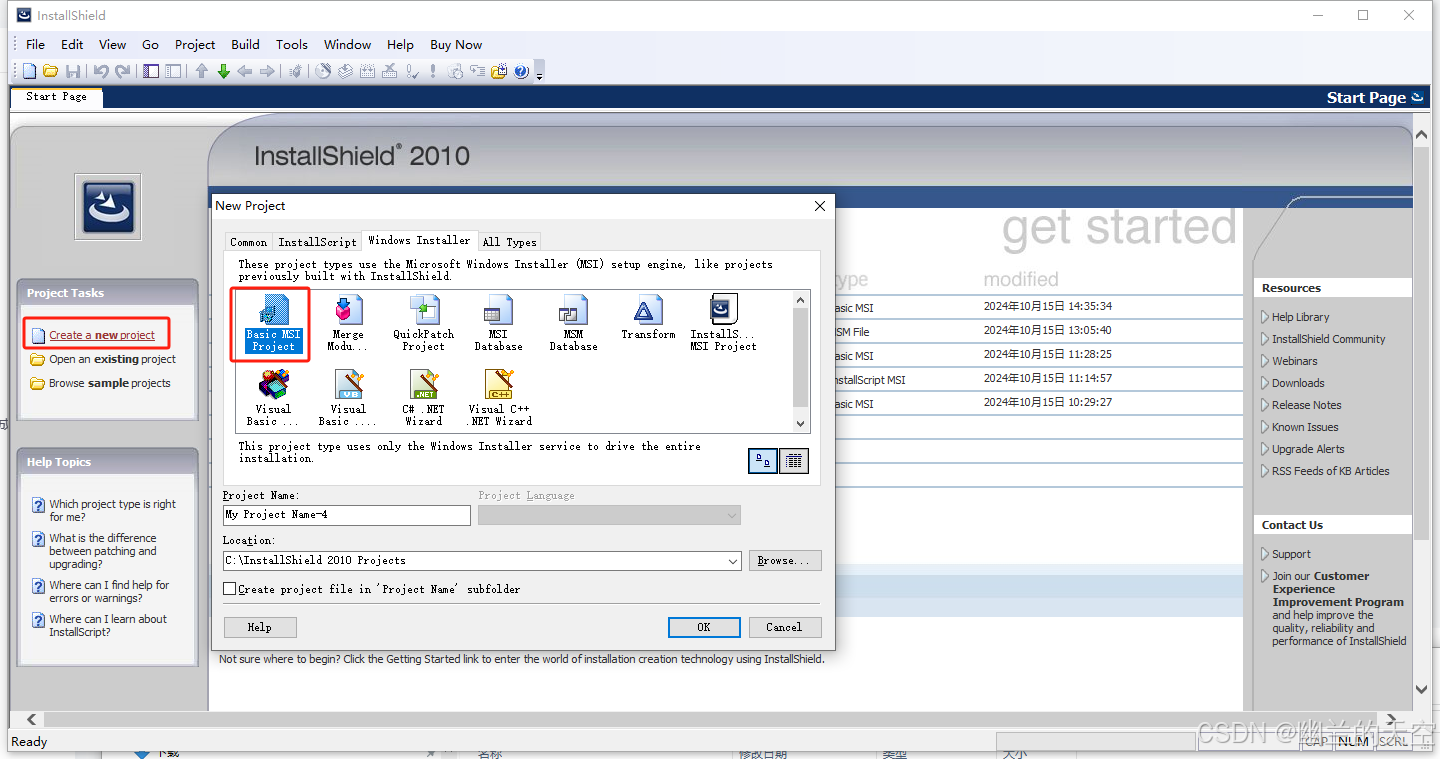Image resolution: width=1440 pixels, height=759 pixels.
Task: Select the C# .NET Wizard icon
Action: click(423, 398)
